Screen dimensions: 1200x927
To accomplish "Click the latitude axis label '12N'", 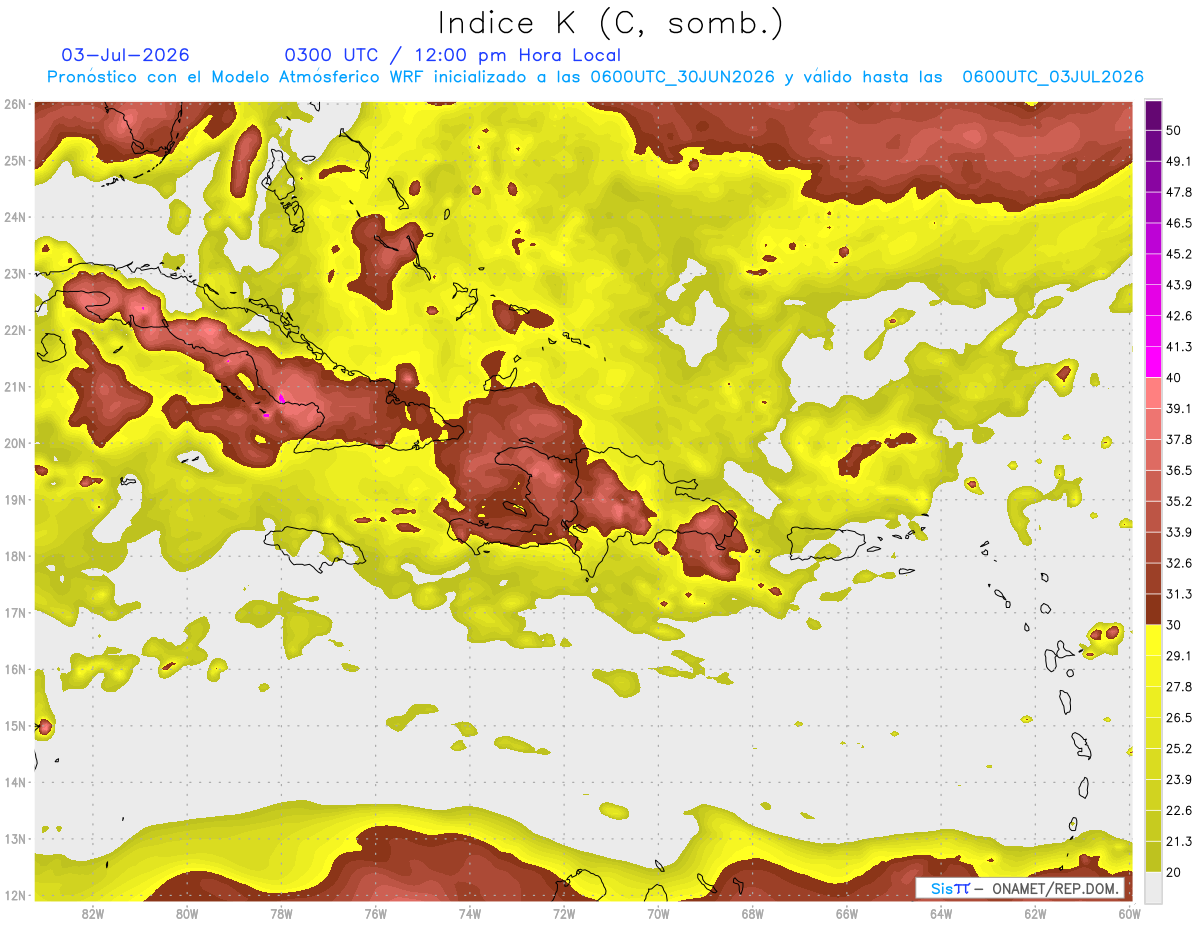I will tap(15, 895).
